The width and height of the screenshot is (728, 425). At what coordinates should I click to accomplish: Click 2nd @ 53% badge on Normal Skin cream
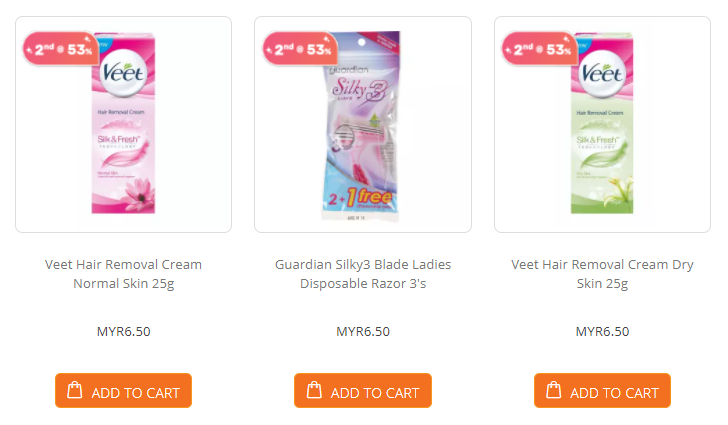(61, 49)
